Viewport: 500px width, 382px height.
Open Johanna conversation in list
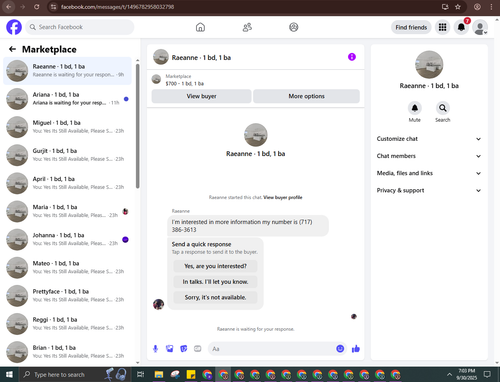pyautogui.click(x=67, y=239)
